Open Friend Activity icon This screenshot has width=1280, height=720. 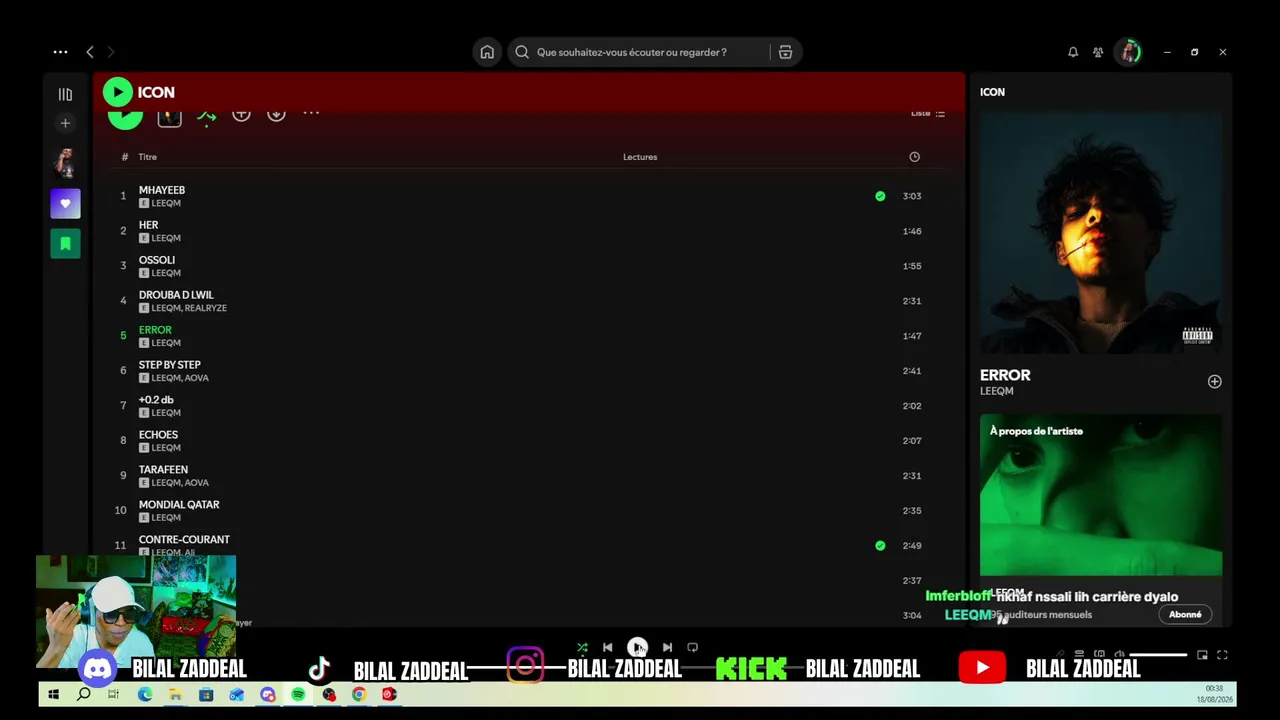[x=1098, y=52]
